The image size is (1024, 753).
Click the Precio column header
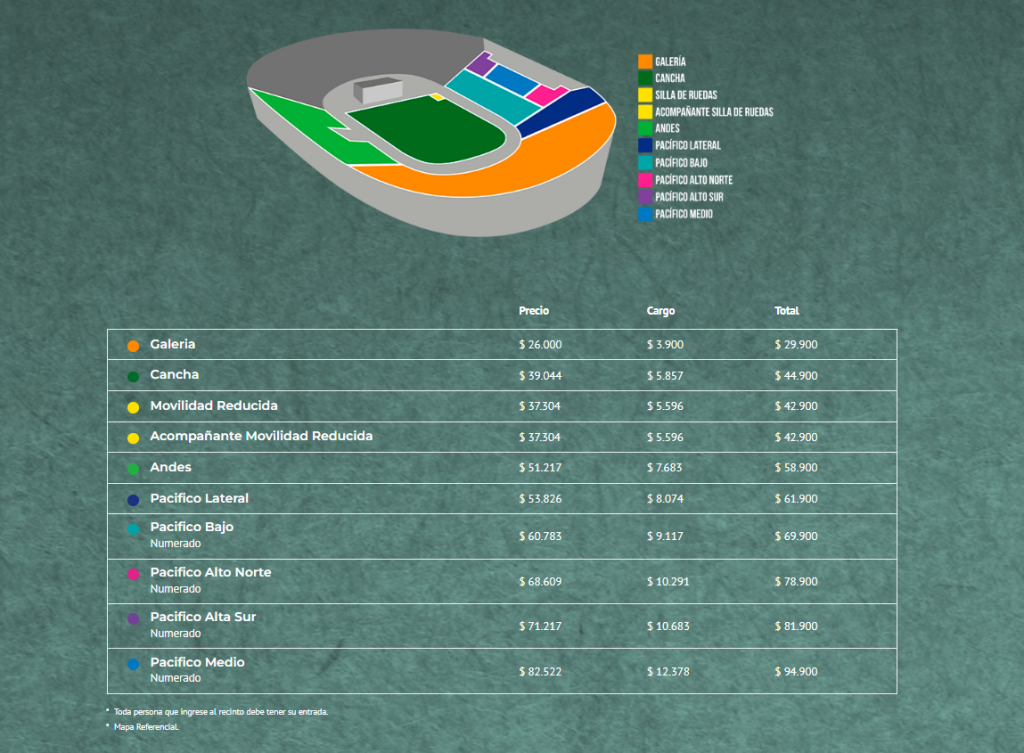pos(534,311)
